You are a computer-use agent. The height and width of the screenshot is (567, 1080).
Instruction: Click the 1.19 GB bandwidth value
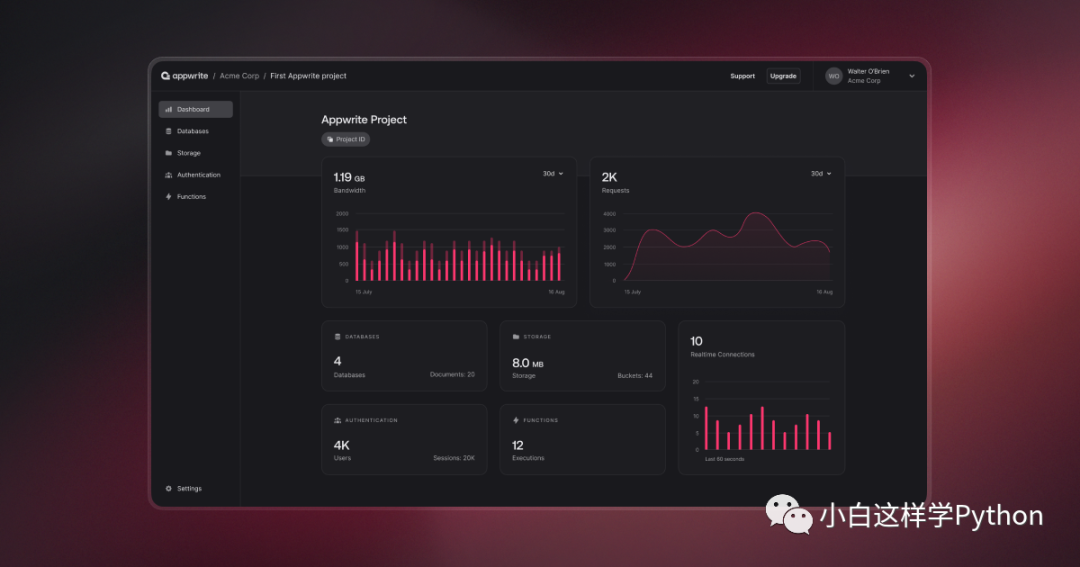point(349,177)
